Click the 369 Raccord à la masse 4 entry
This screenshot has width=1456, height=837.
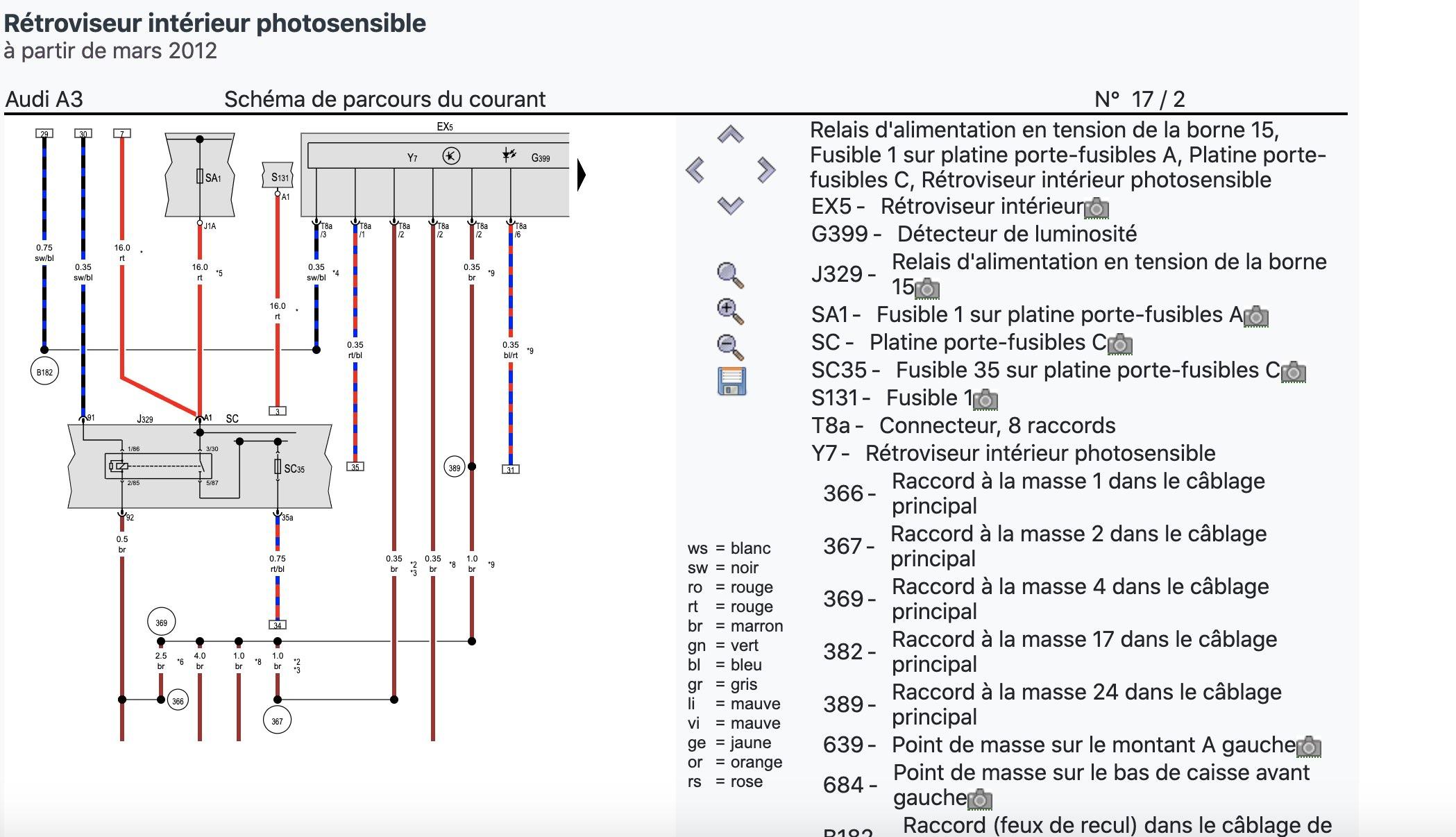[x=1046, y=599]
